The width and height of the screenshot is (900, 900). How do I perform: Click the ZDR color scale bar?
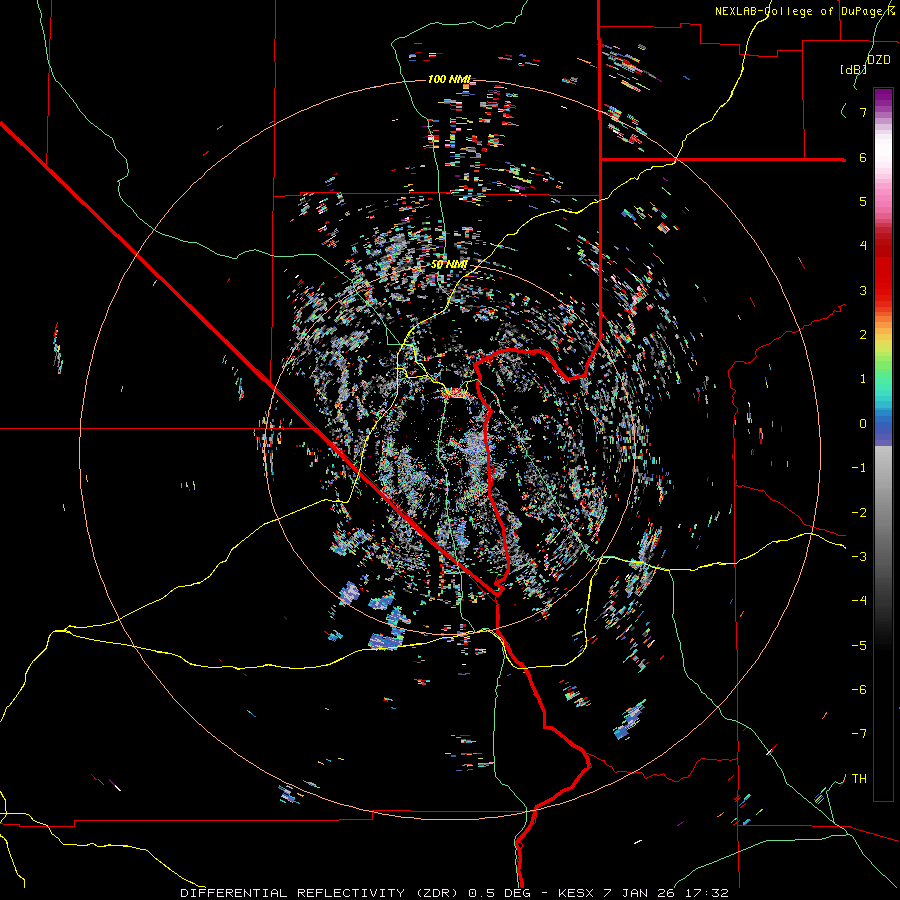(x=883, y=445)
